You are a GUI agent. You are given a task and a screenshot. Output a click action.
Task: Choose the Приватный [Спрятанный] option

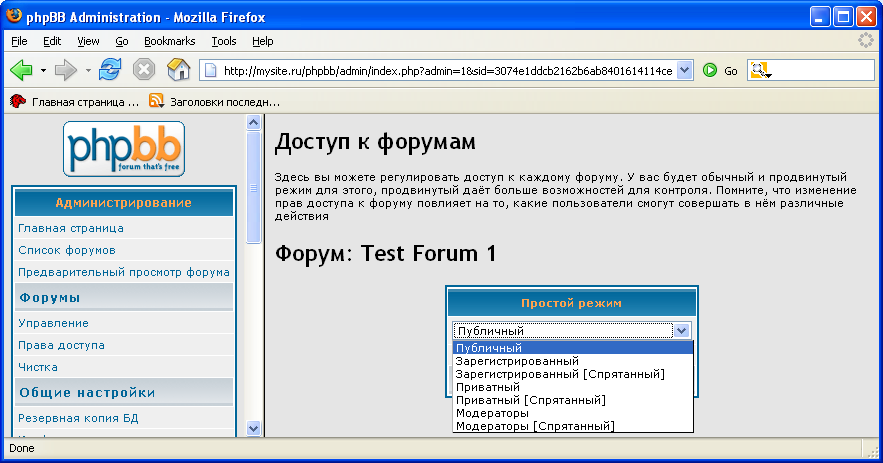573,400
